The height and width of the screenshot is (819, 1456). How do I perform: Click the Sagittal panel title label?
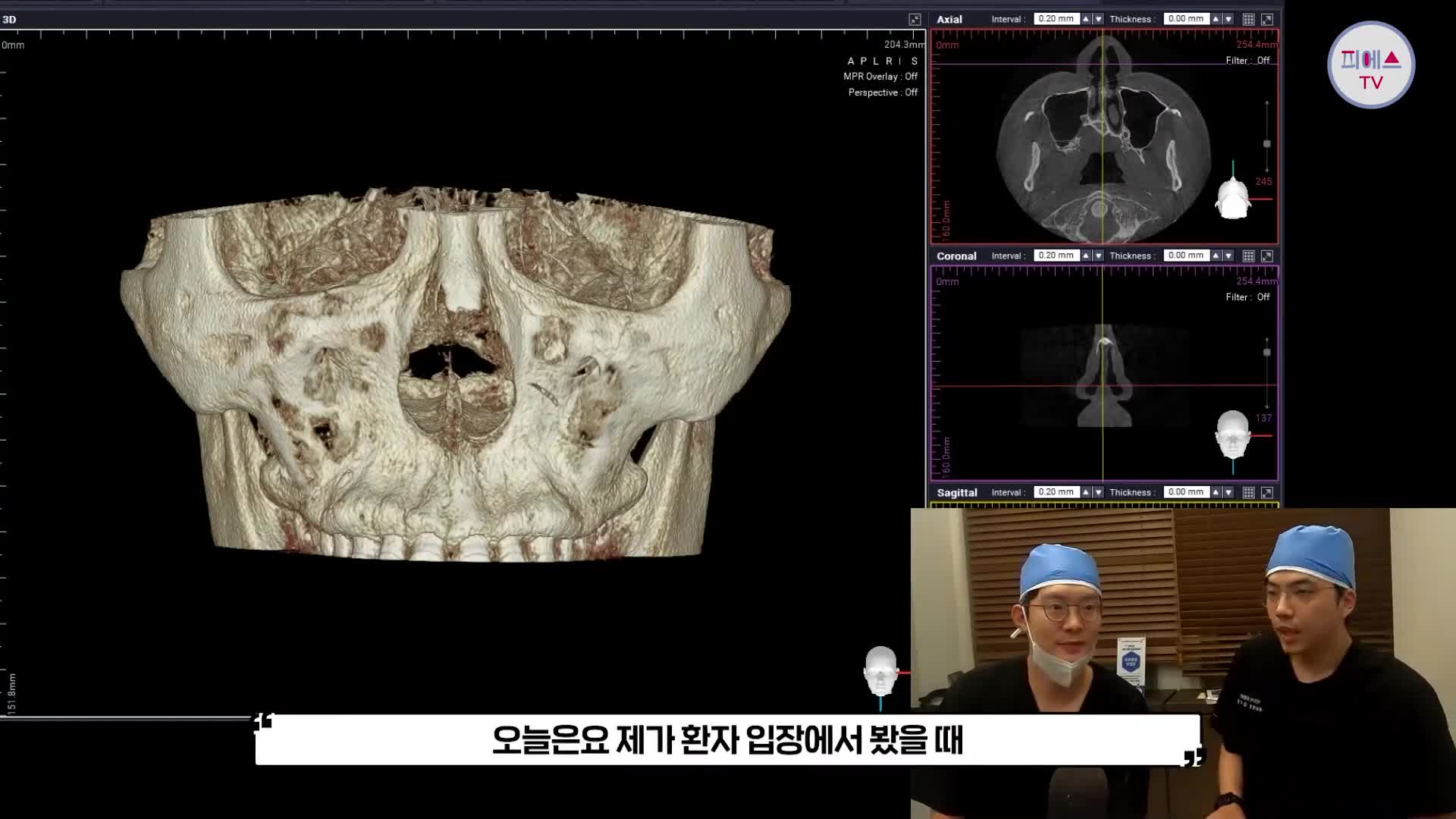pyautogui.click(x=957, y=493)
